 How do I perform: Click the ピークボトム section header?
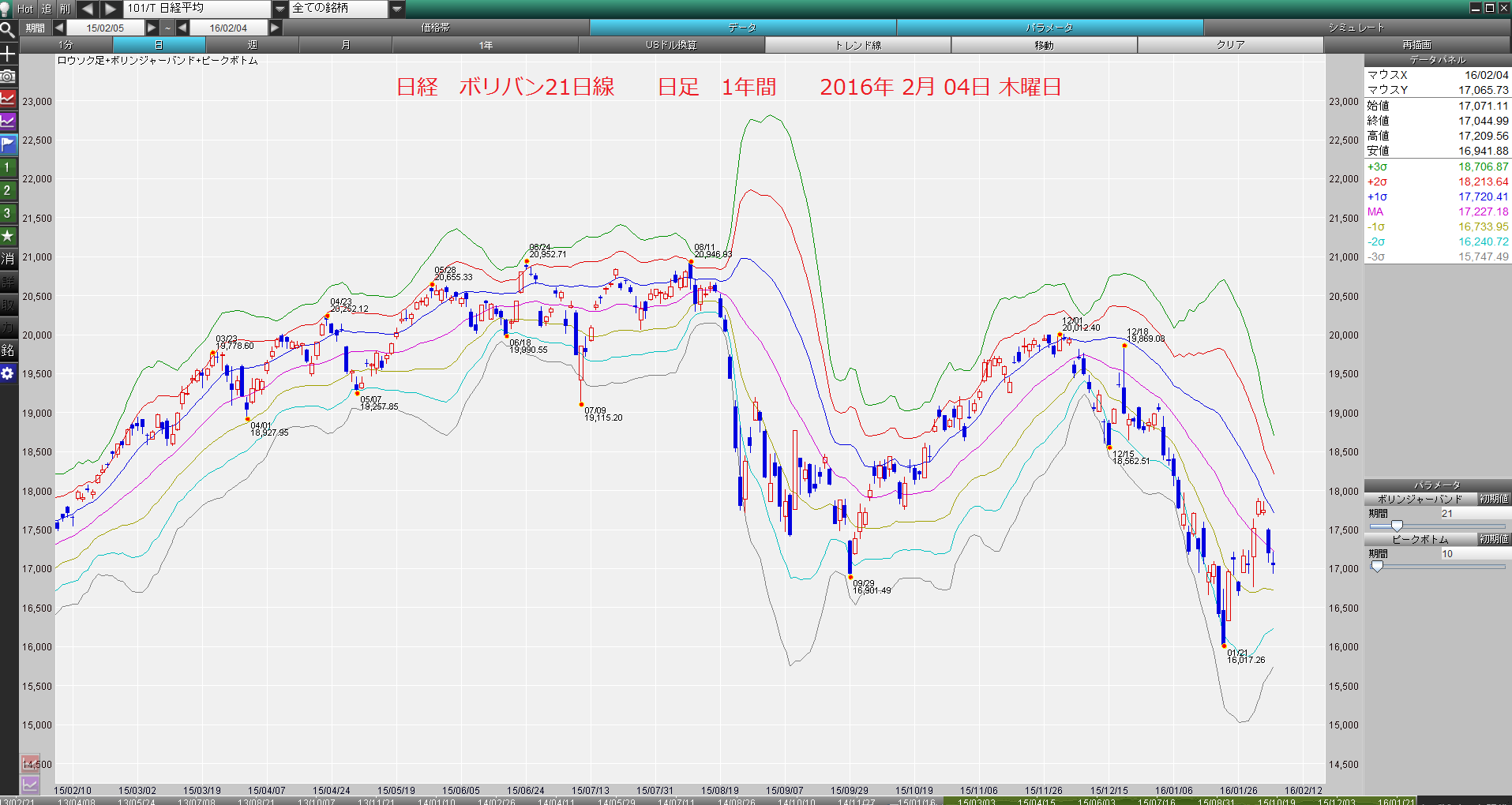[1421, 539]
